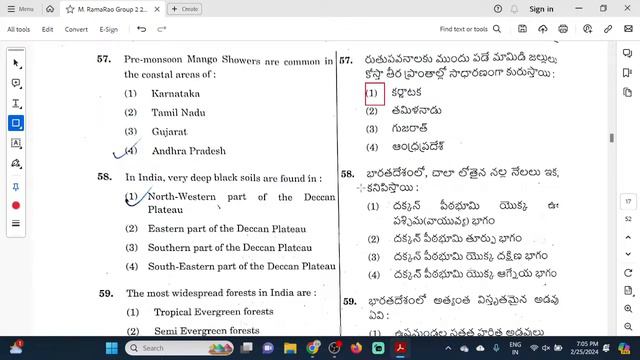
Task: Click Sign in
Action: (x=541, y=9)
